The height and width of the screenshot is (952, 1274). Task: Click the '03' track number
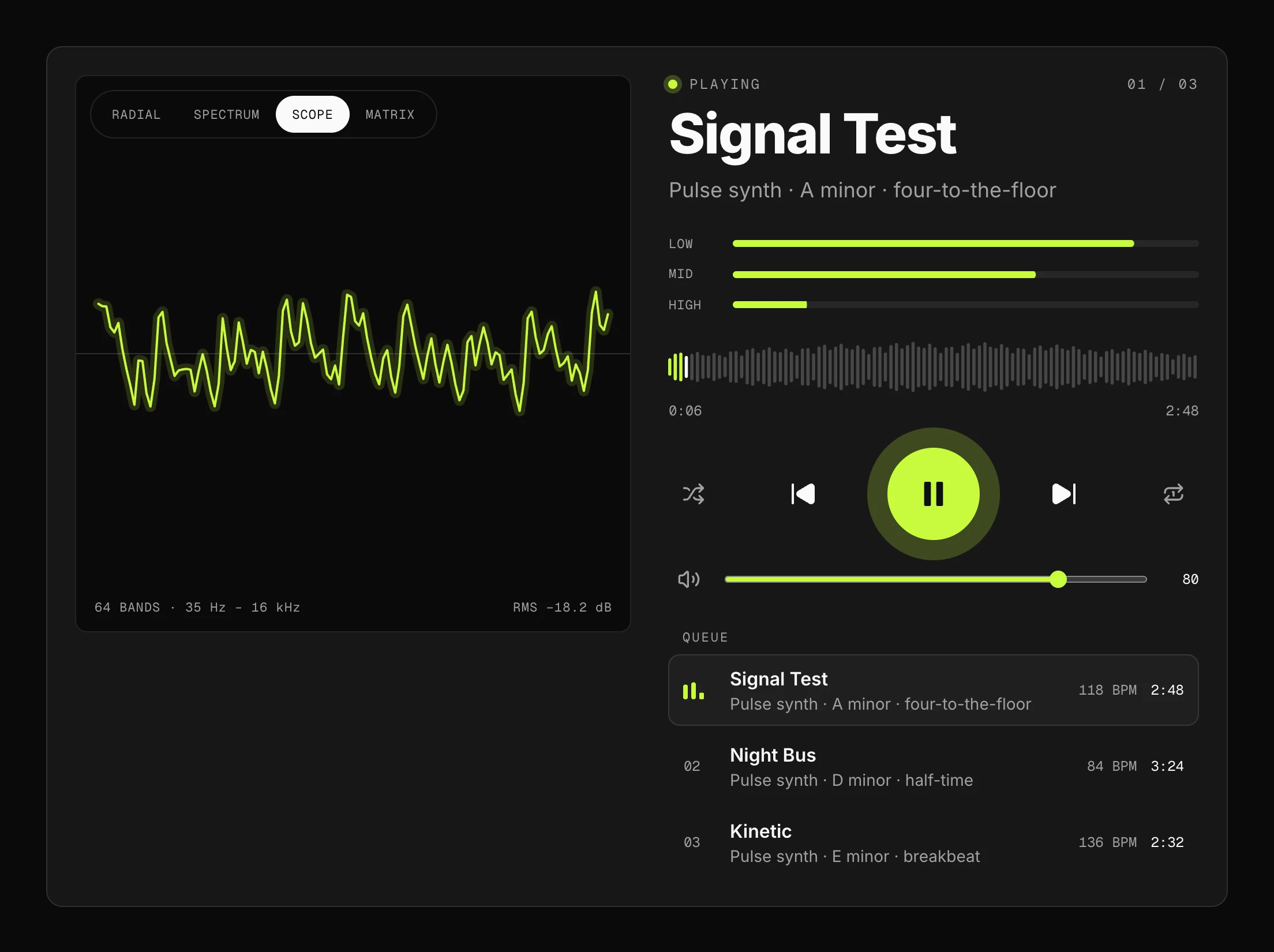[692, 842]
